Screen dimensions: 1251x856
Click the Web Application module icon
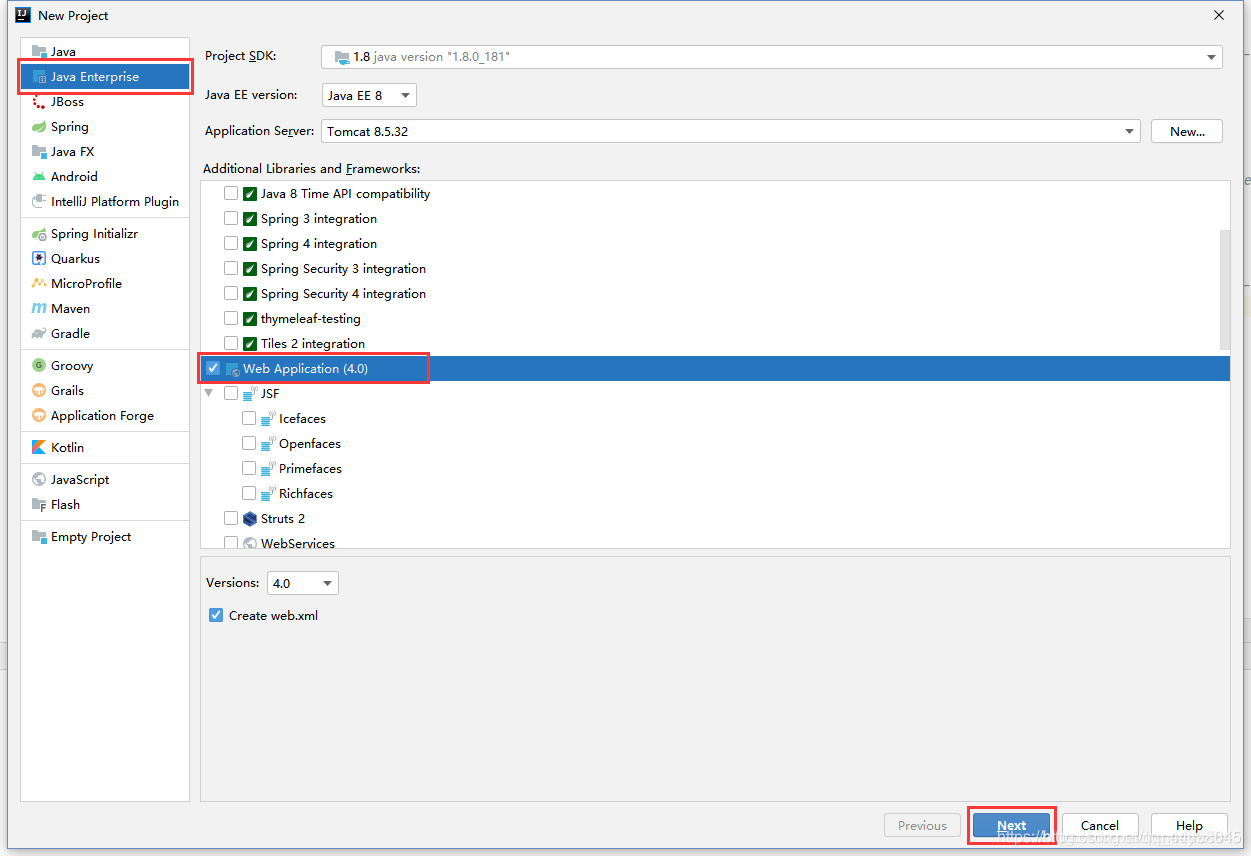[232, 369]
